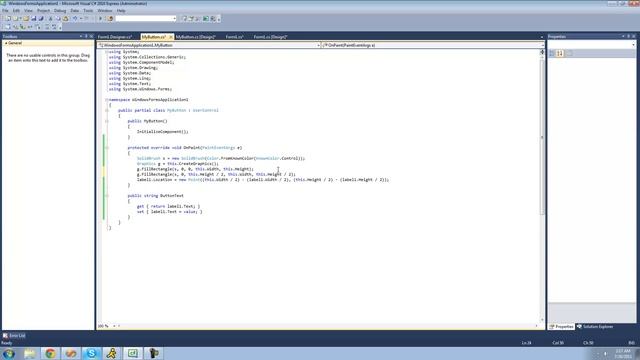Image resolution: width=640 pixels, height=360 pixels.
Task: Click the Find input field in toolbar
Action: 144,18
